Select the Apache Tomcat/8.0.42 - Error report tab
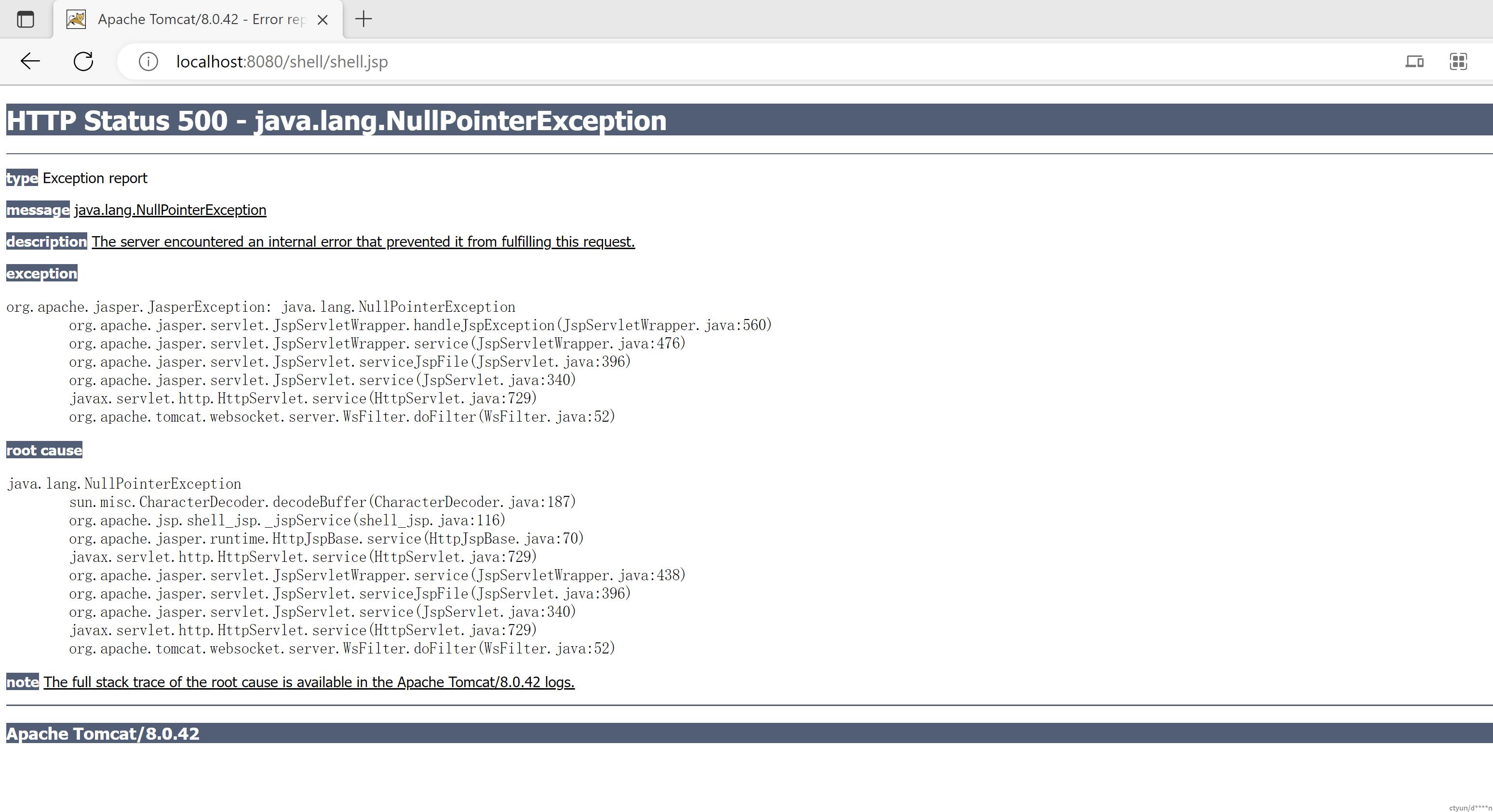The image size is (1493, 812). pyautogui.click(x=198, y=20)
